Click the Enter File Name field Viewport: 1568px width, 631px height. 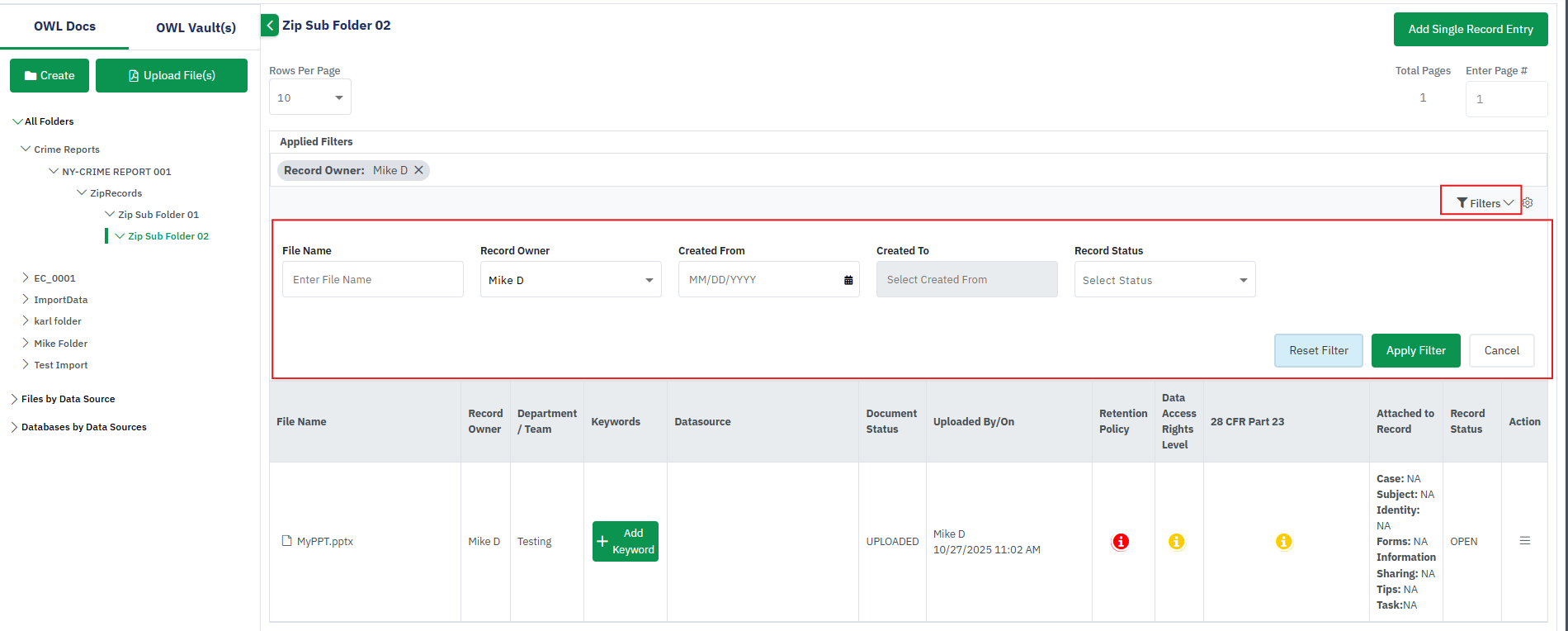(373, 280)
